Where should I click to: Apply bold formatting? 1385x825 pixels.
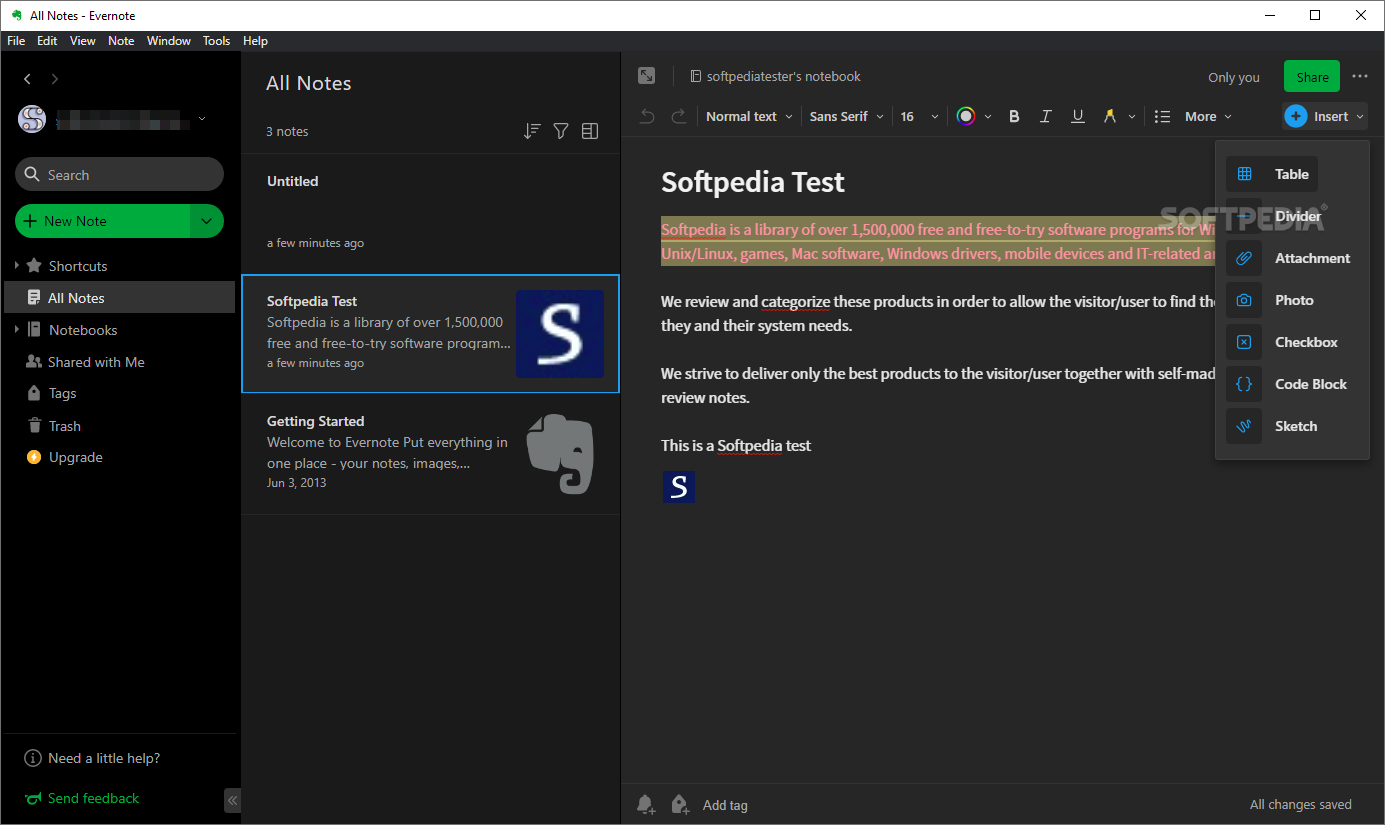point(1014,116)
